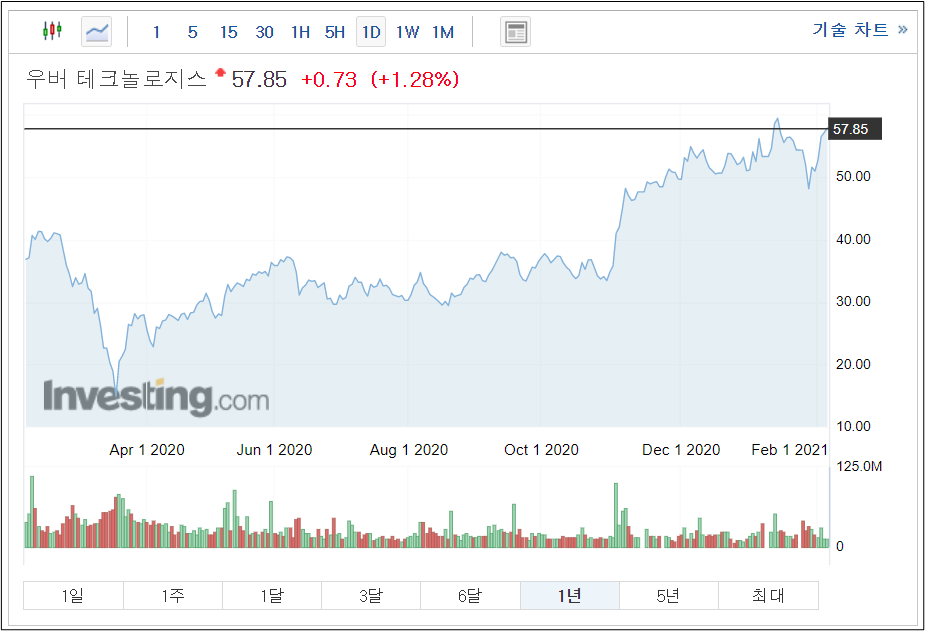Viewport: 925px width, 631px height.
Task: Click the 30.00 price axis label
Action: pyautogui.click(x=853, y=301)
